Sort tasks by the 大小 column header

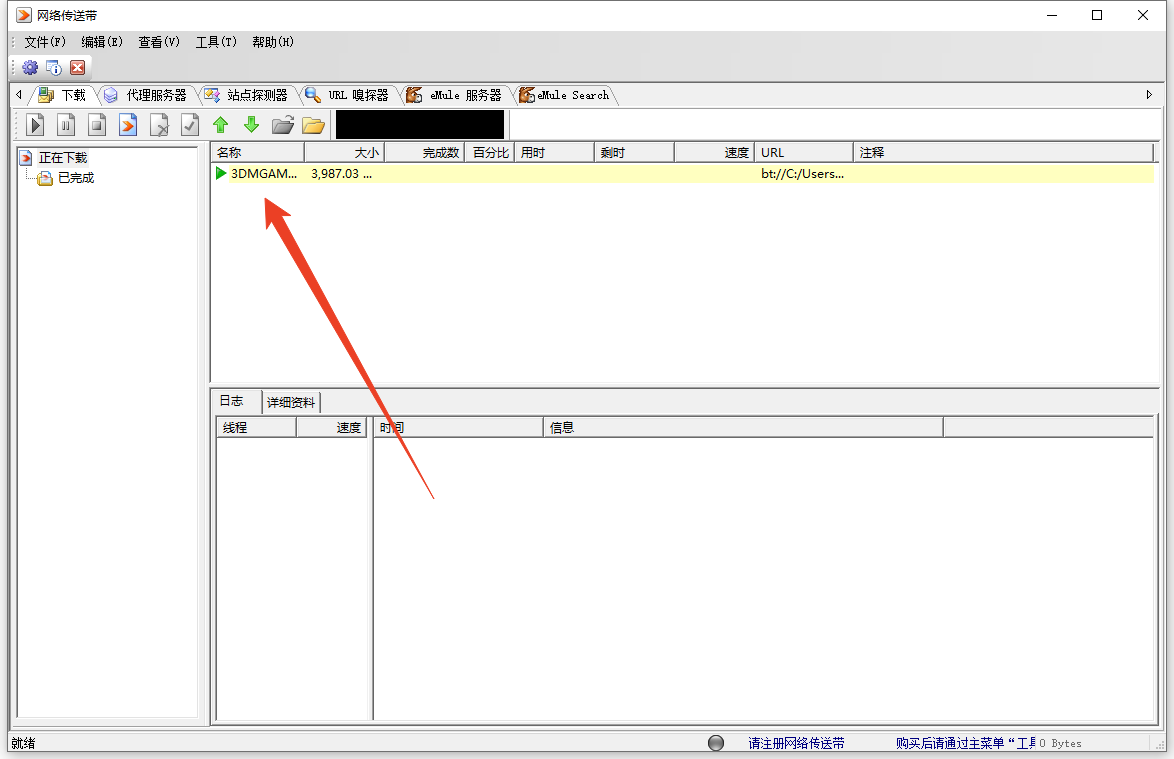[344, 153]
